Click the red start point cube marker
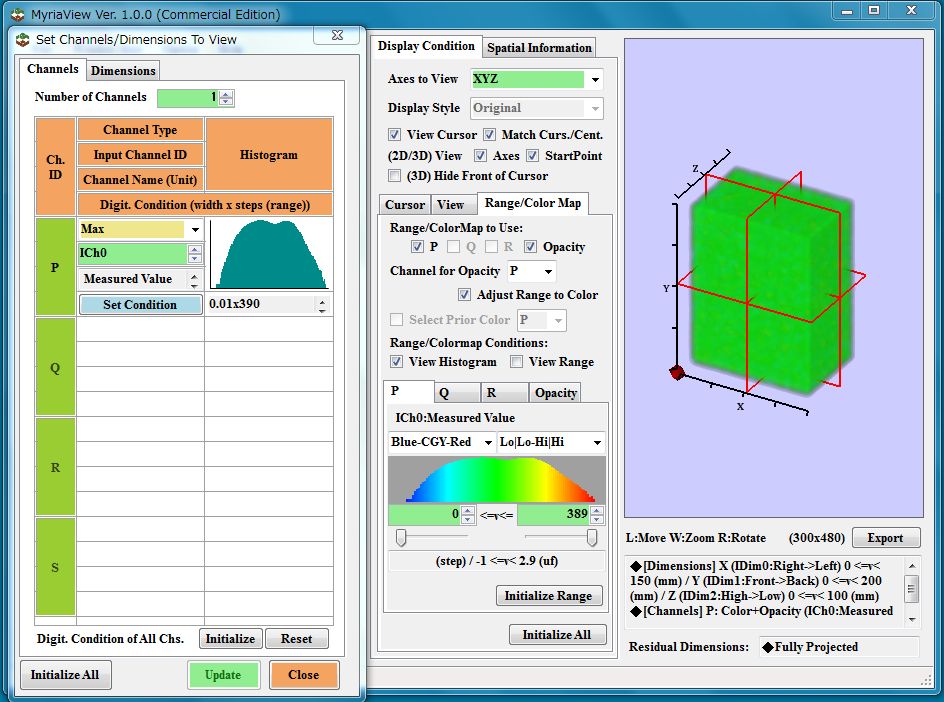The height and width of the screenshot is (702, 944). point(677,373)
